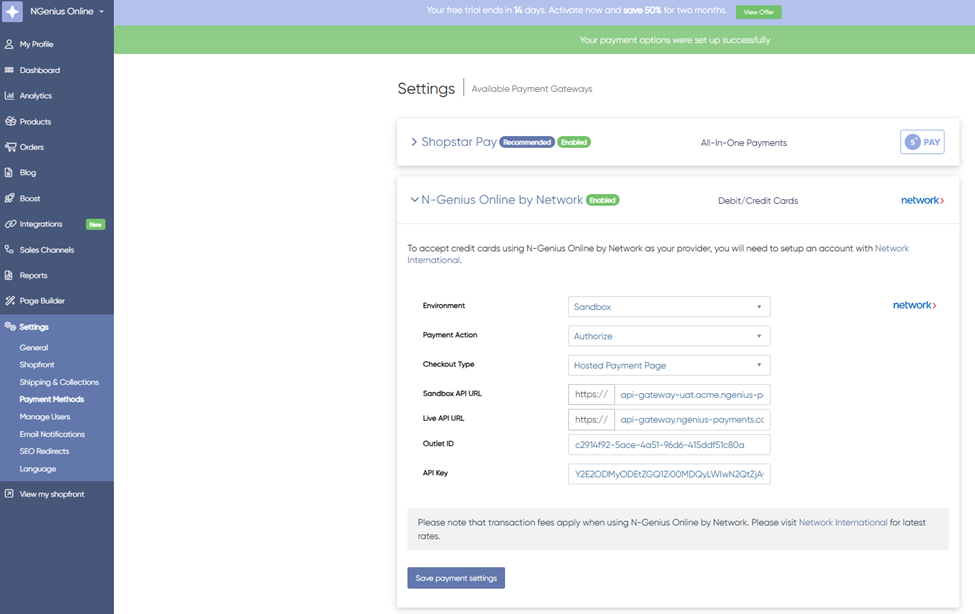The height and width of the screenshot is (614, 975).
Task: Click the Analytics bar chart icon
Action: point(9,96)
